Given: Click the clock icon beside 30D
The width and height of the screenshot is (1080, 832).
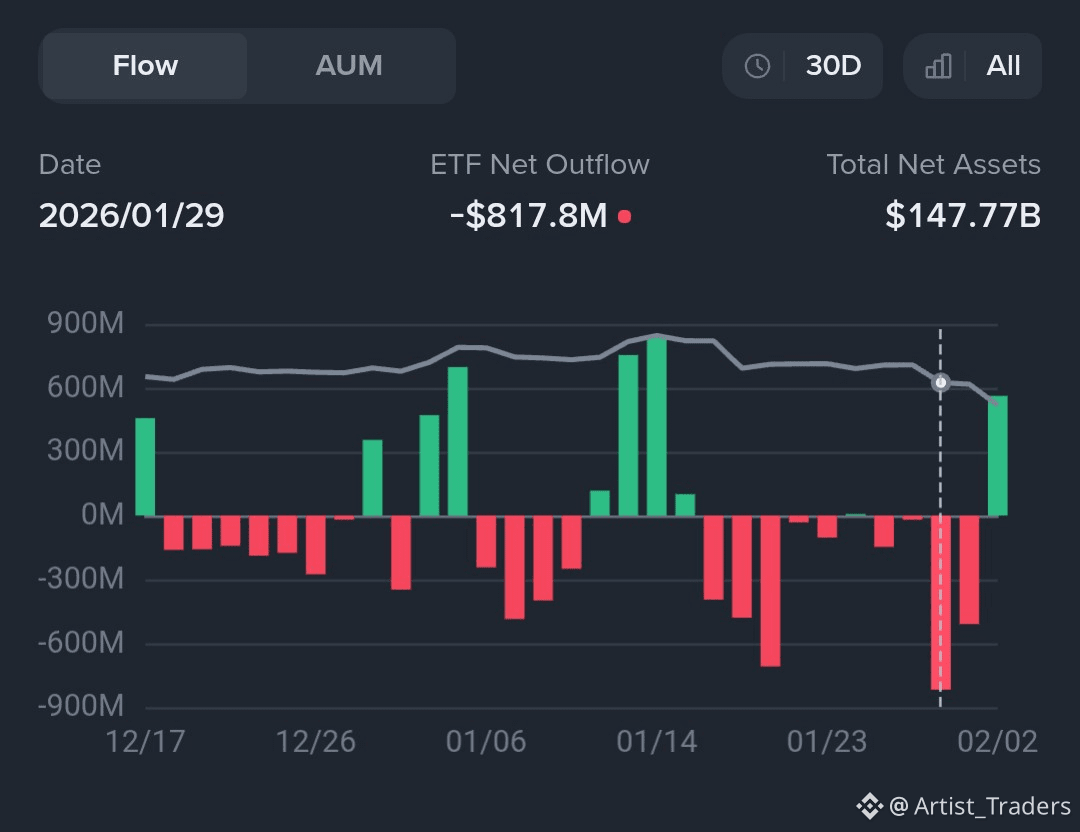Looking at the screenshot, I should coord(757,66).
